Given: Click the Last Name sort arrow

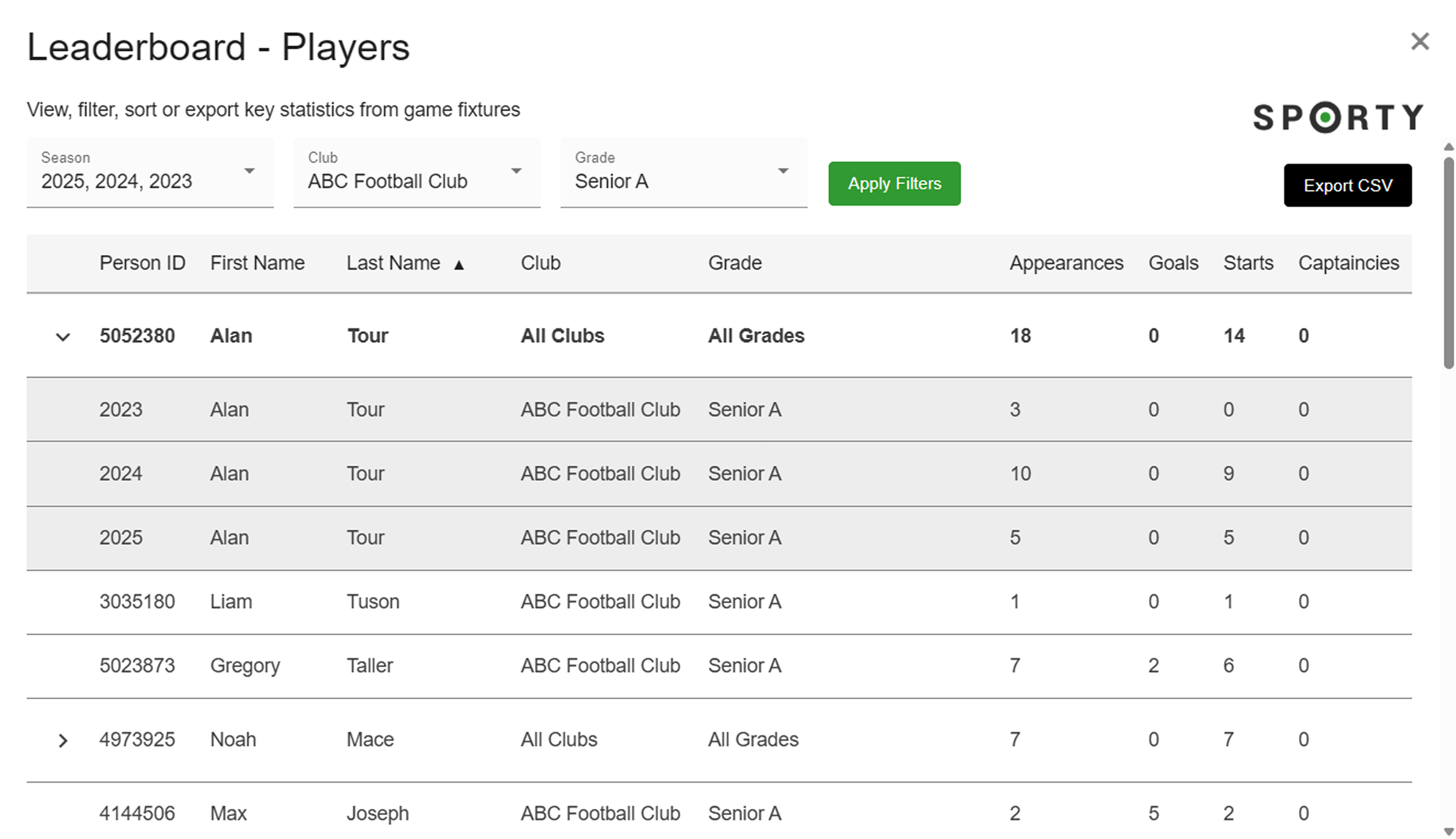Looking at the screenshot, I should 459,265.
